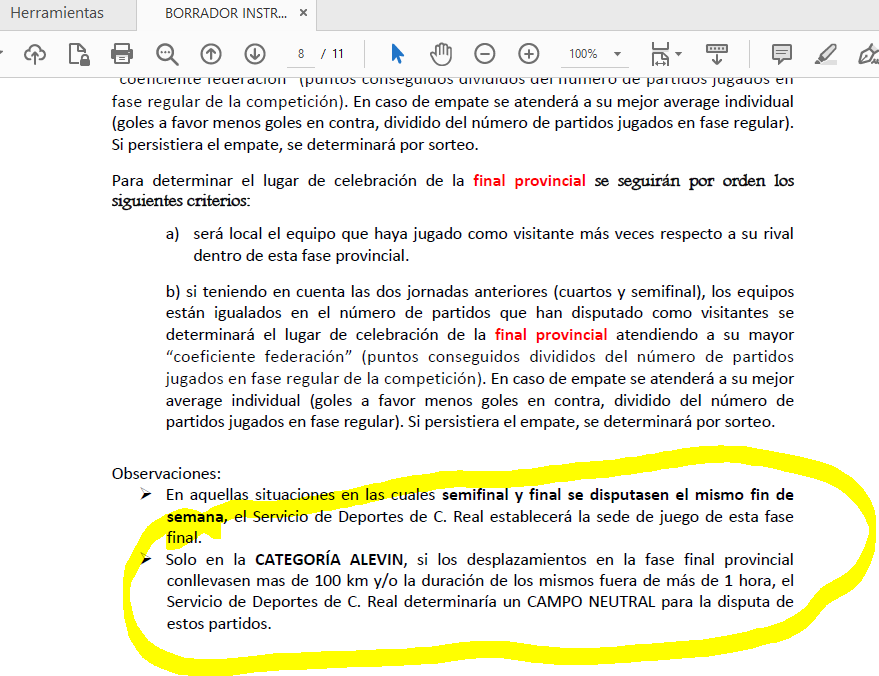Screen dimensions: 879x676
Task: Open the Herramientas tab
Action: [57, 13]
